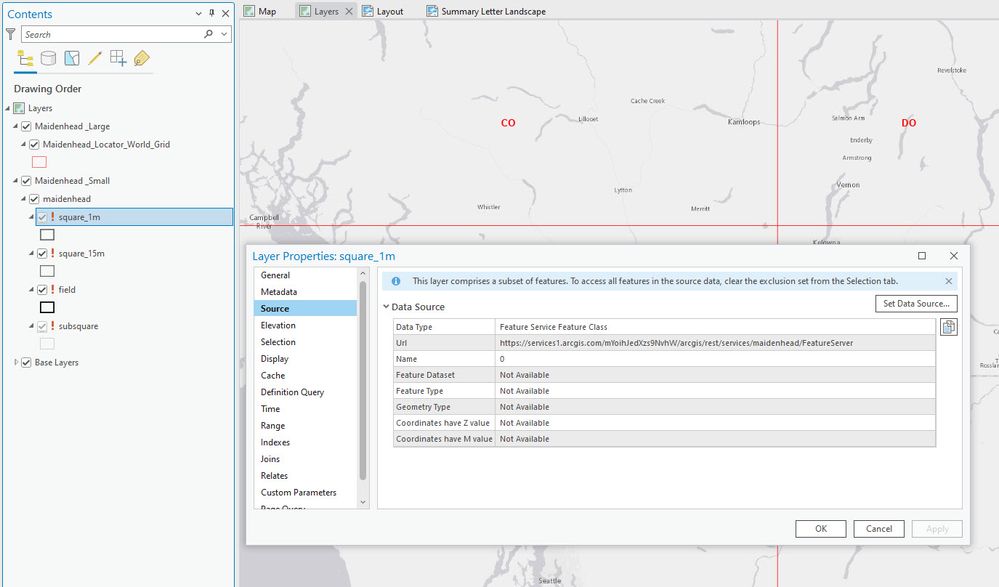Close the Layers map tab
999x587 pixels.
[349, 11]
